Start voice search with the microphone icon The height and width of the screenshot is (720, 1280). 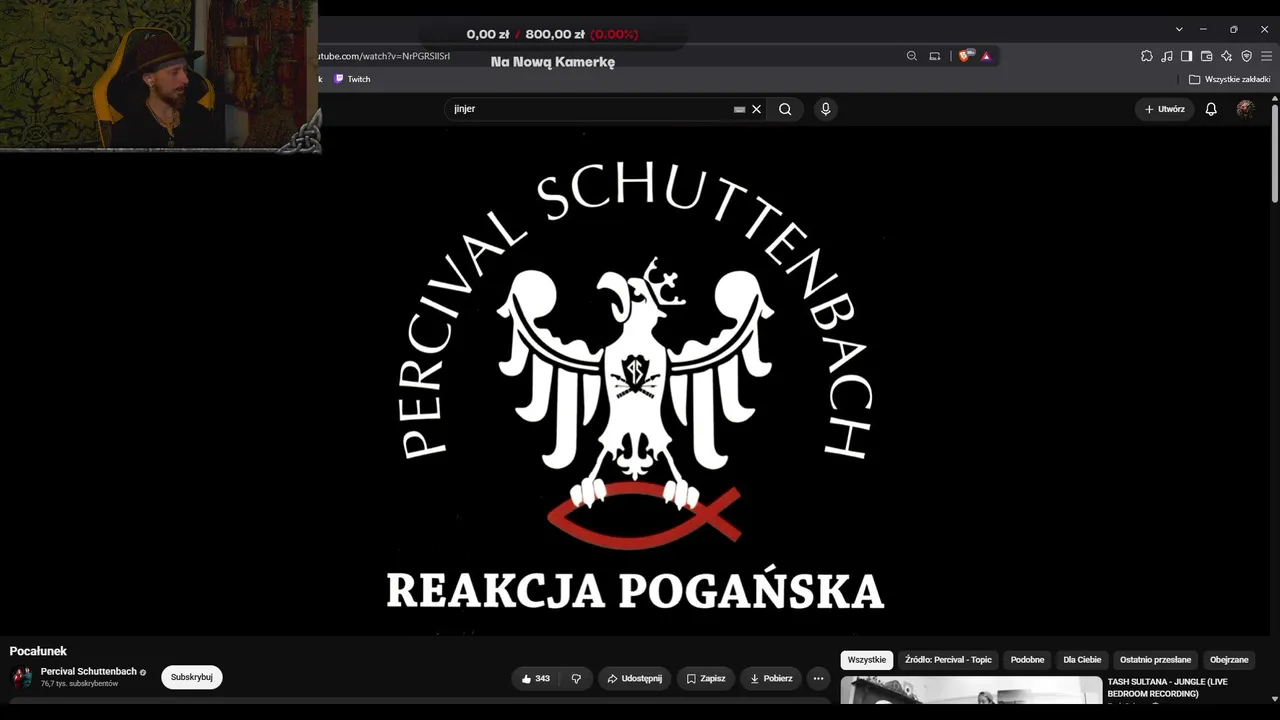click(x=825, y=109)
